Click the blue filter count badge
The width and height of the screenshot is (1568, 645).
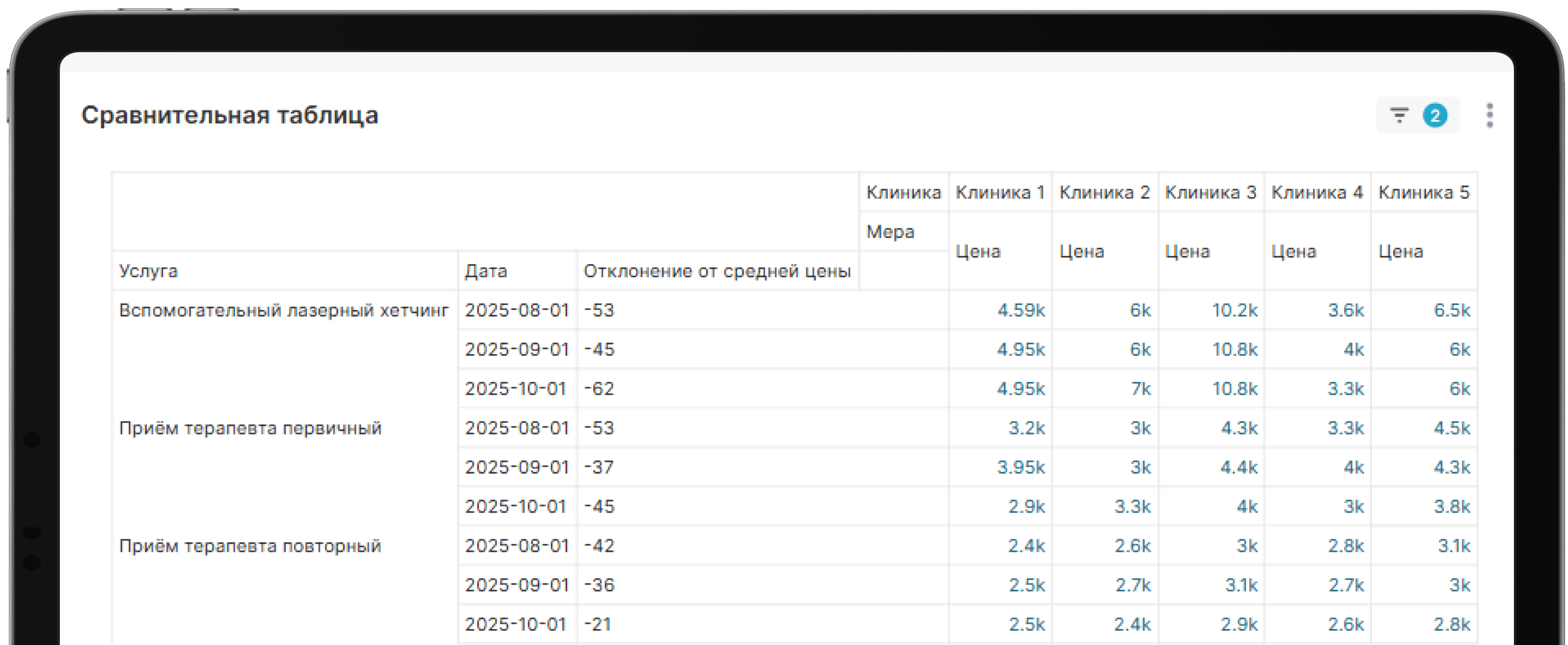[x=1435, y=115]
